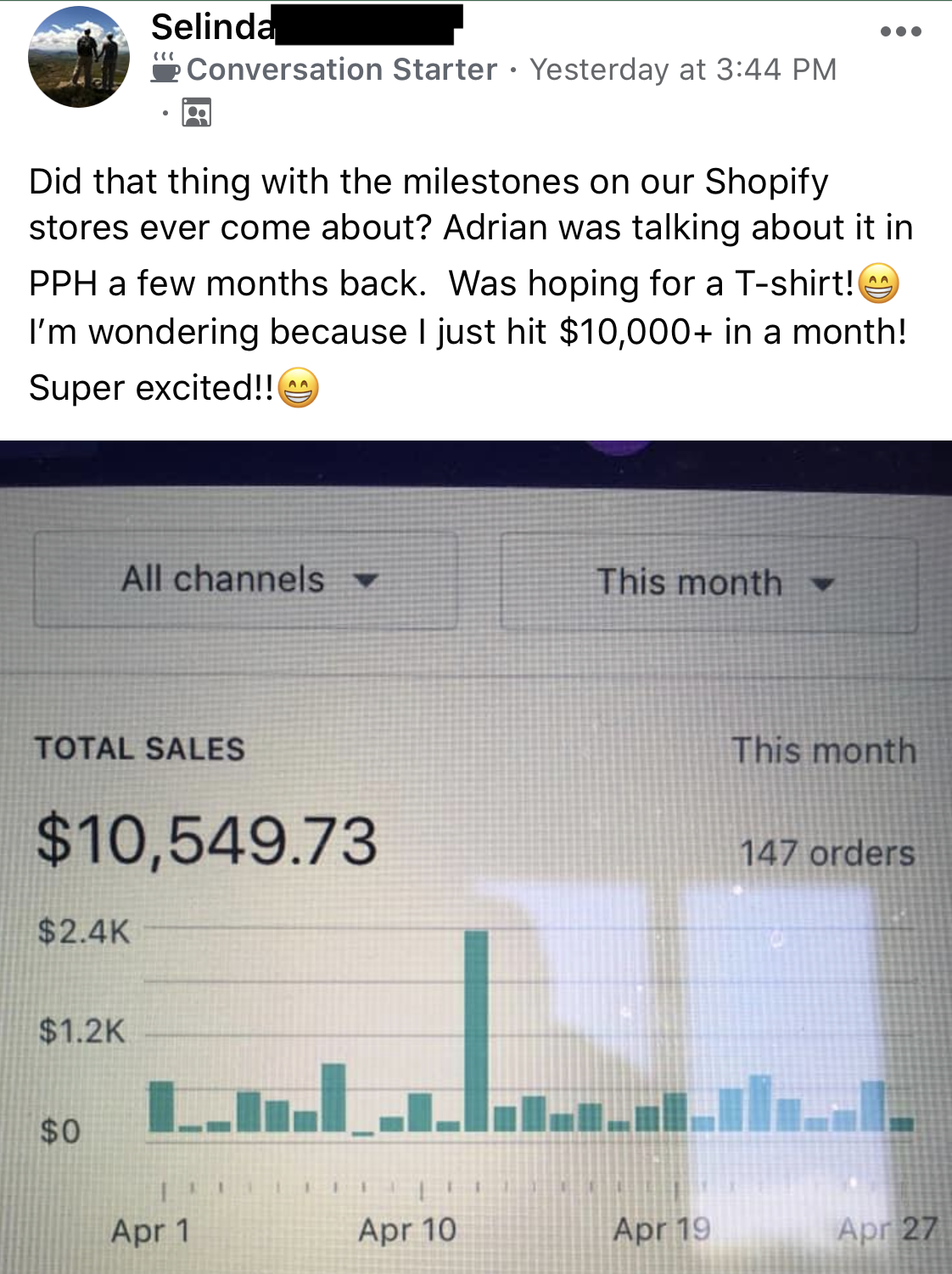Tap the group audience privacy icon

[x=197, y=112]
